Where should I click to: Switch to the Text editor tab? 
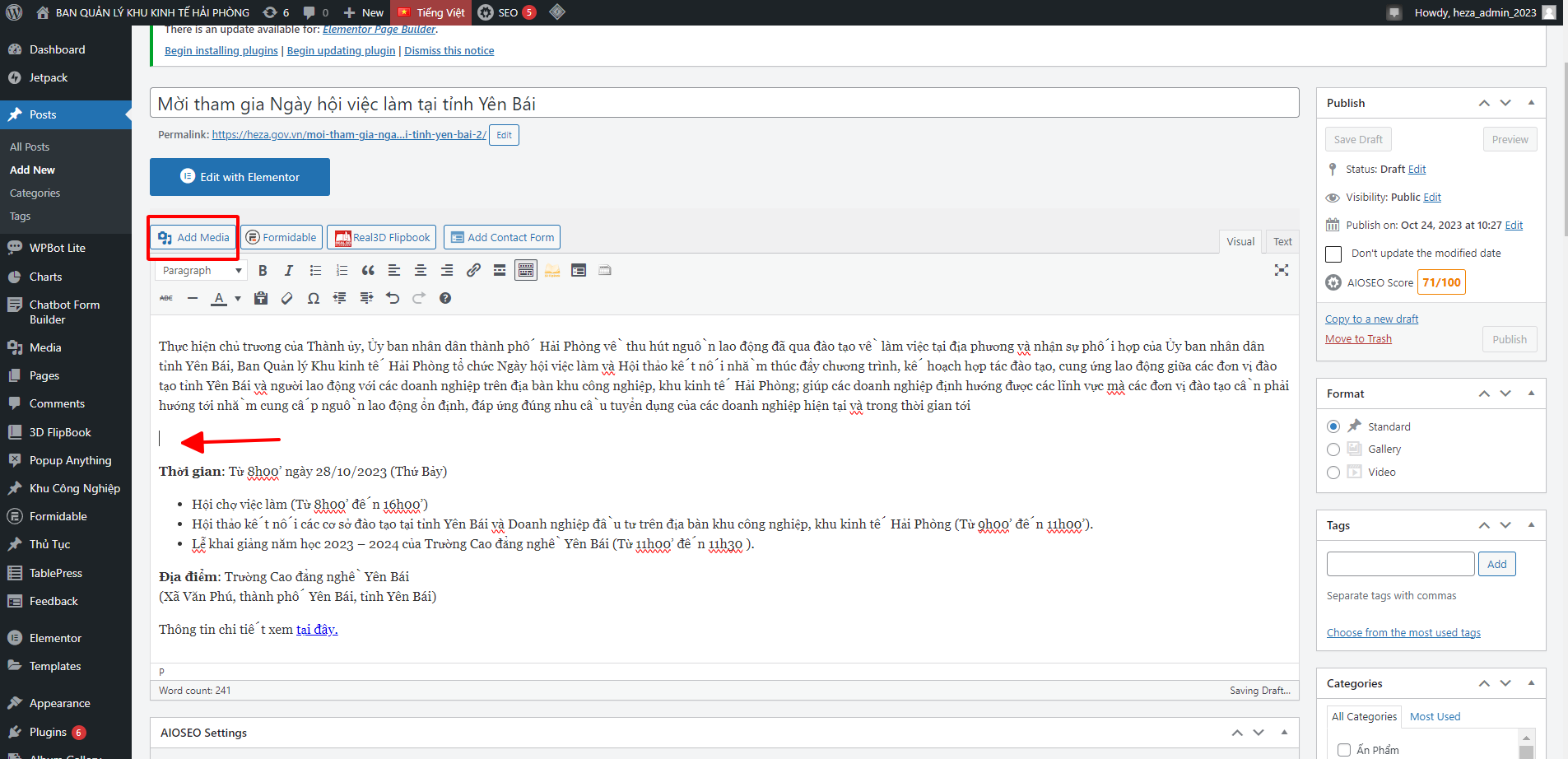tap(1282, 241)
